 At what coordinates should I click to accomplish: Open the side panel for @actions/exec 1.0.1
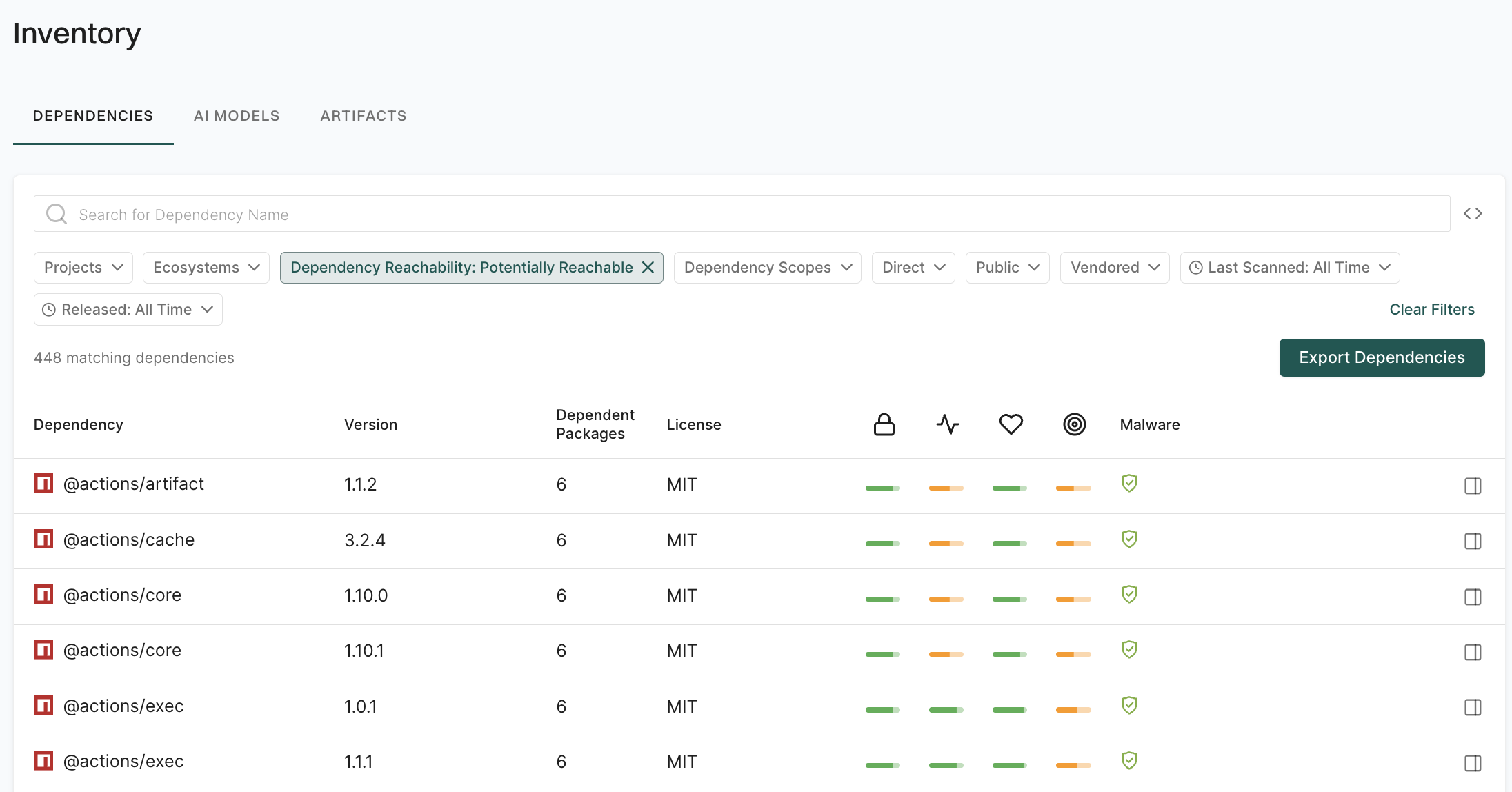(x=1473, y=707)
